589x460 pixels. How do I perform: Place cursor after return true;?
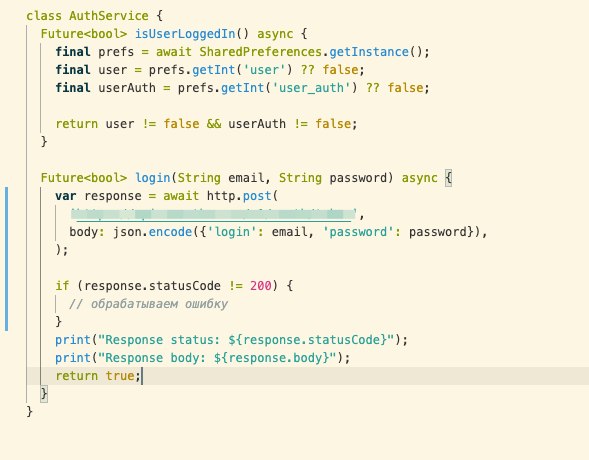pos(142,376)
